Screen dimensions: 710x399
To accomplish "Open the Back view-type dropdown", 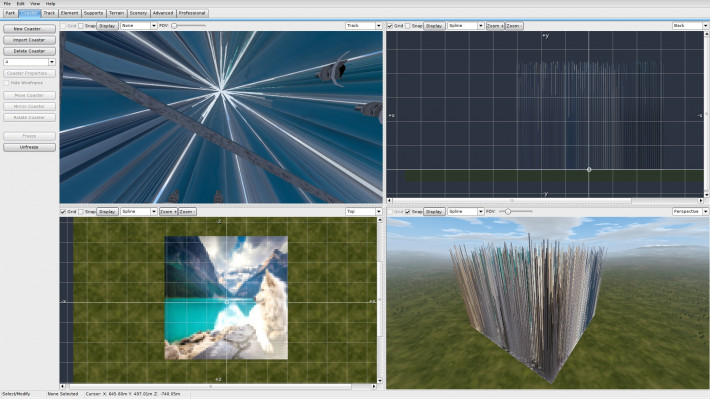I will (691, 26).
